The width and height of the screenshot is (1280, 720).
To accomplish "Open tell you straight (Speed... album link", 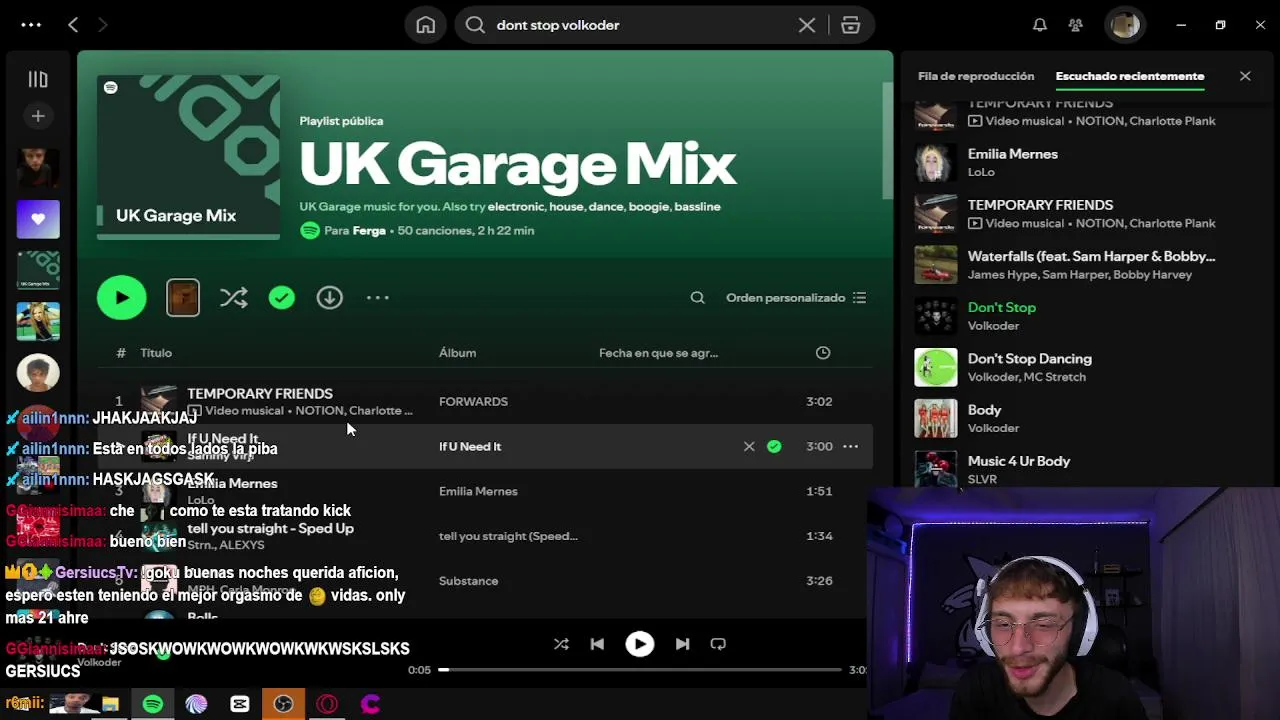I will (508, 536).
